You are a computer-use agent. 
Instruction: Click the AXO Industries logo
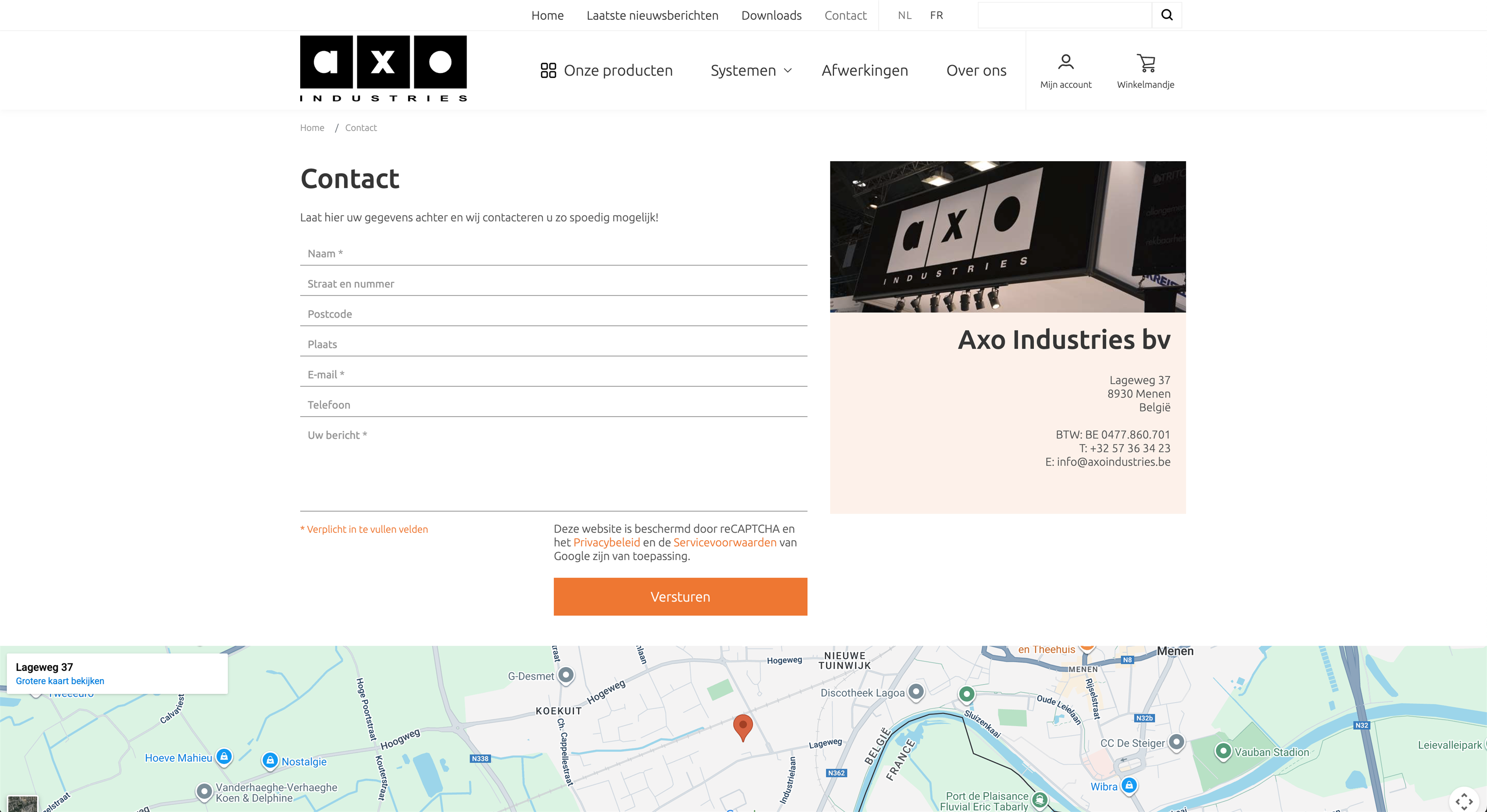(x=383, y=68)
